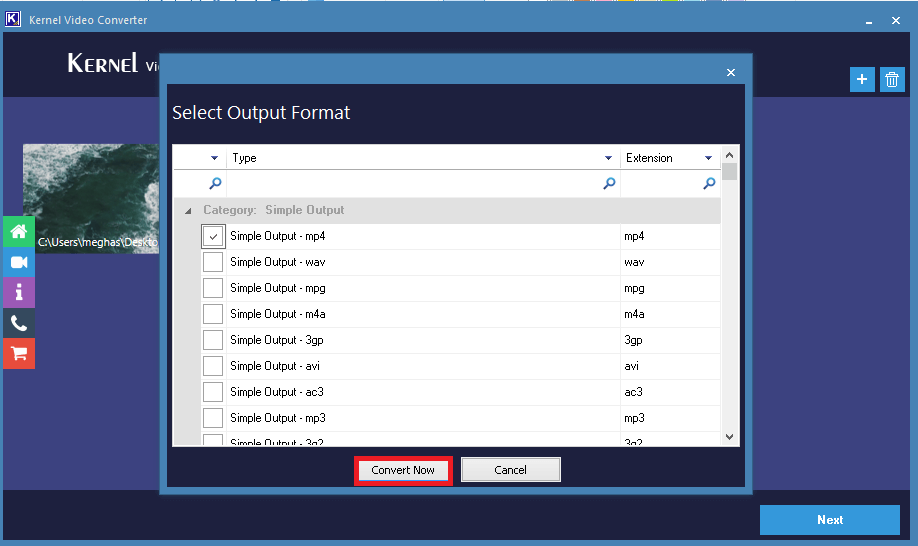The image size is (918, 546).
Task: Collapse the Category: Simple Output group
Action: click(x=188, y=211)
